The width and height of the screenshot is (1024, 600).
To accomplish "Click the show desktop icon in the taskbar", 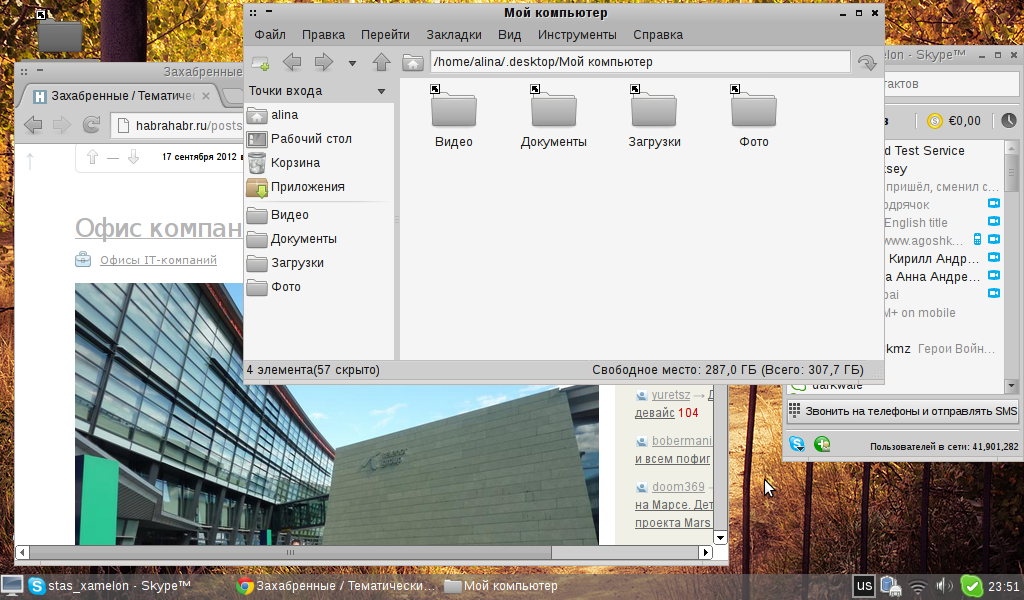I will (x=12, y=586).
